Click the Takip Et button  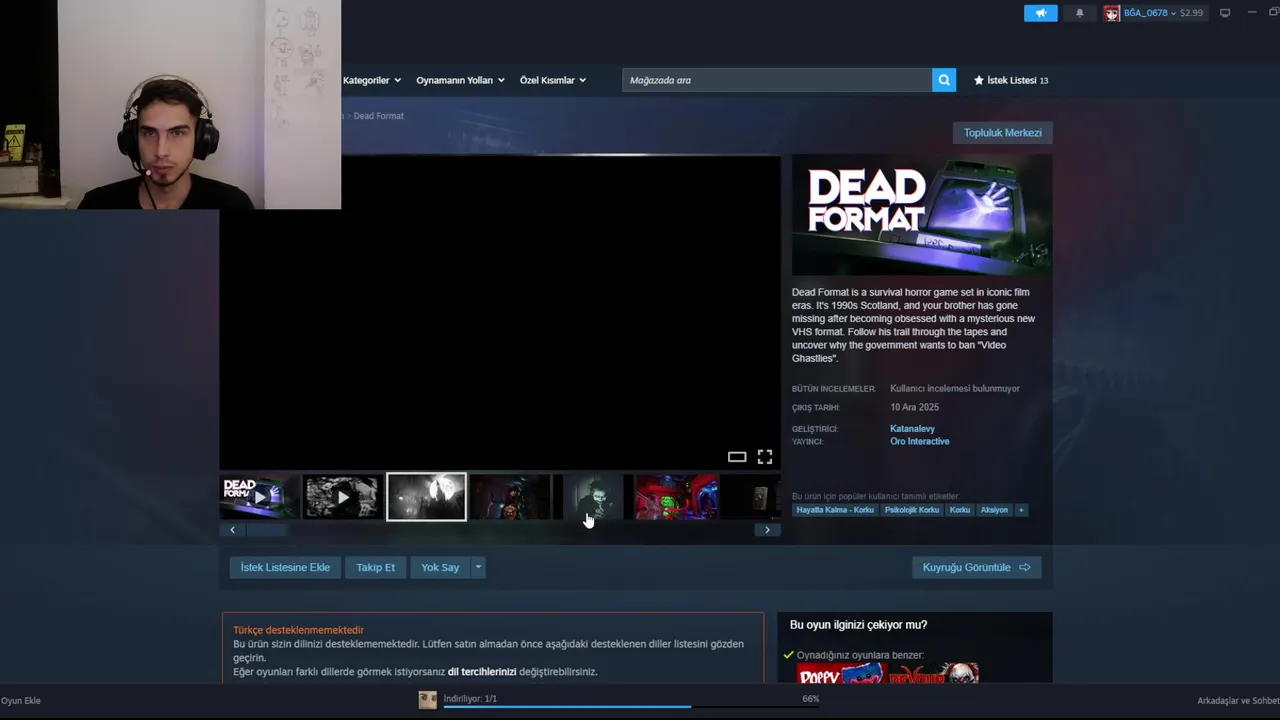[376, 567]
